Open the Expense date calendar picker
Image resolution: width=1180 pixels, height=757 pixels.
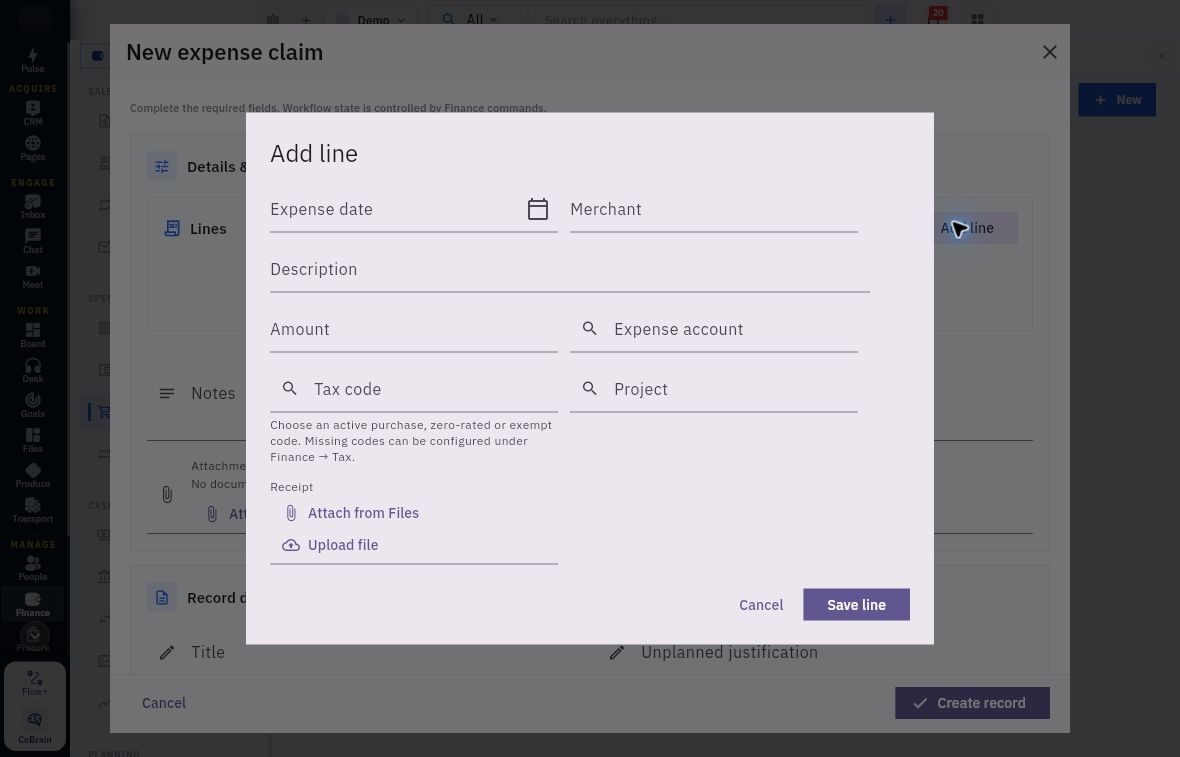(537, 209)
